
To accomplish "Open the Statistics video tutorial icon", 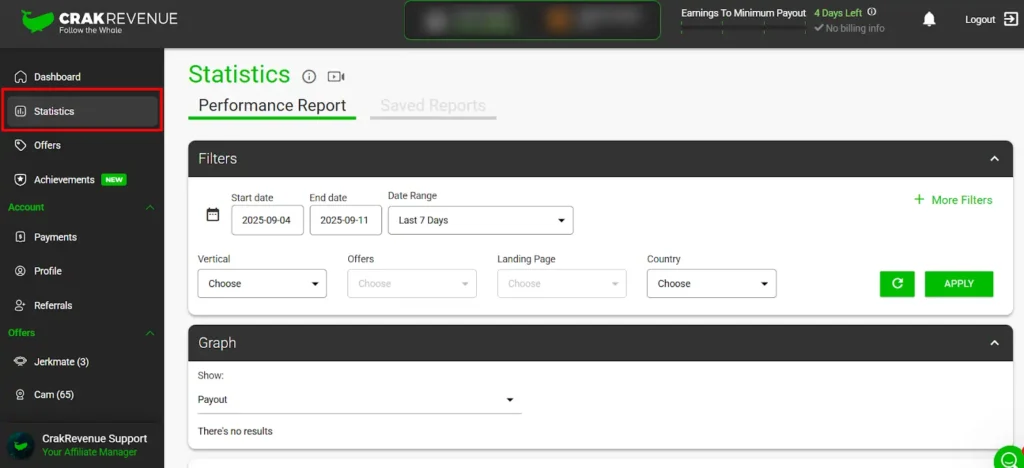I will click(335, 76).
